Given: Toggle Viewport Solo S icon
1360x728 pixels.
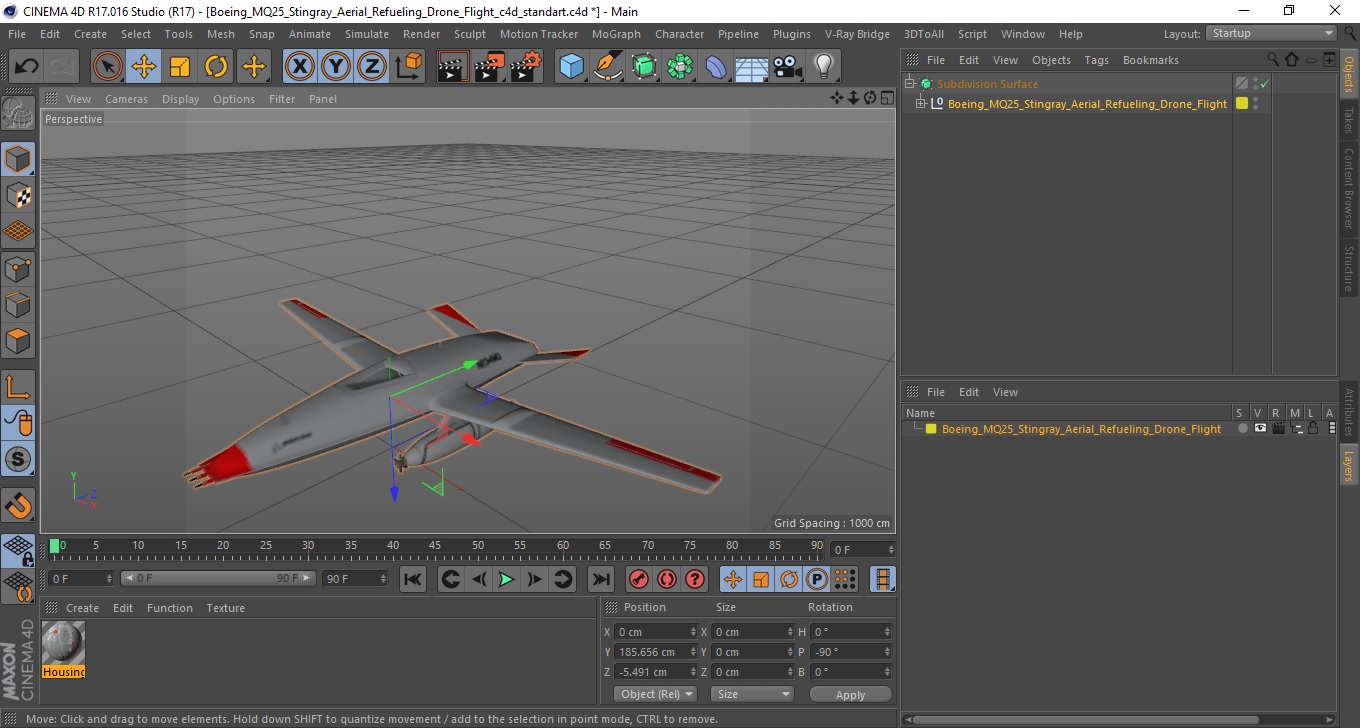Looking at the screenshot, I should [x=18, y=459].
